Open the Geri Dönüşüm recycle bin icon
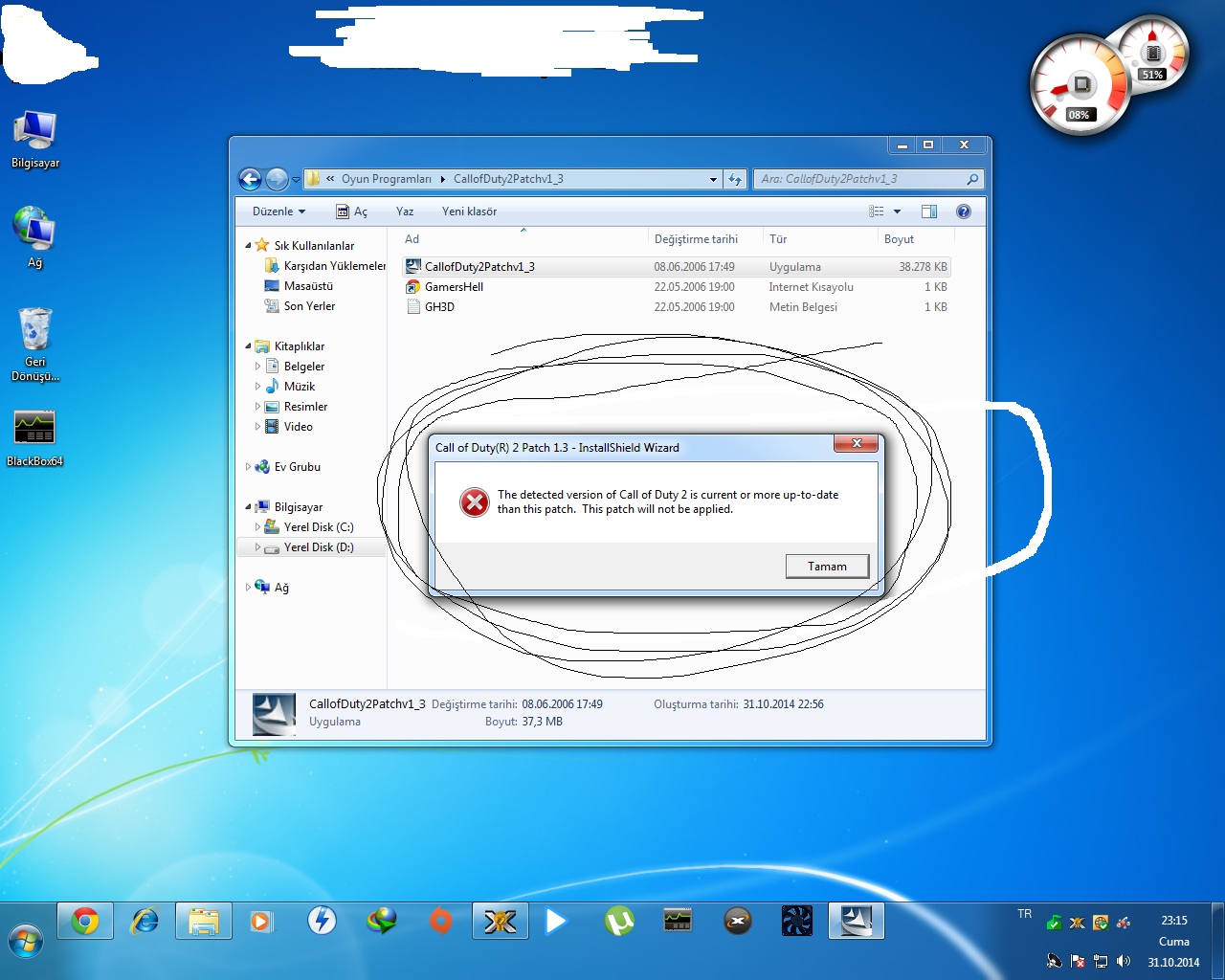 (x=35, y=345)
